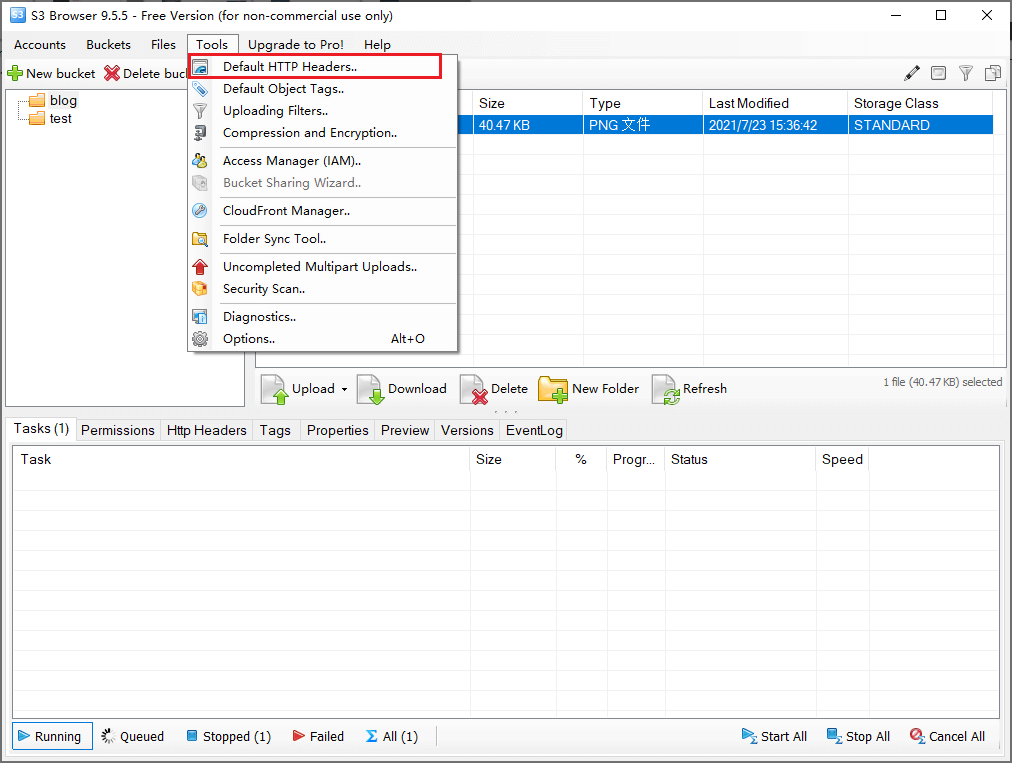This screenshot has width=1012, height=763.
Task: Click the Compression and Encryption icon
Action: point(200,133)
